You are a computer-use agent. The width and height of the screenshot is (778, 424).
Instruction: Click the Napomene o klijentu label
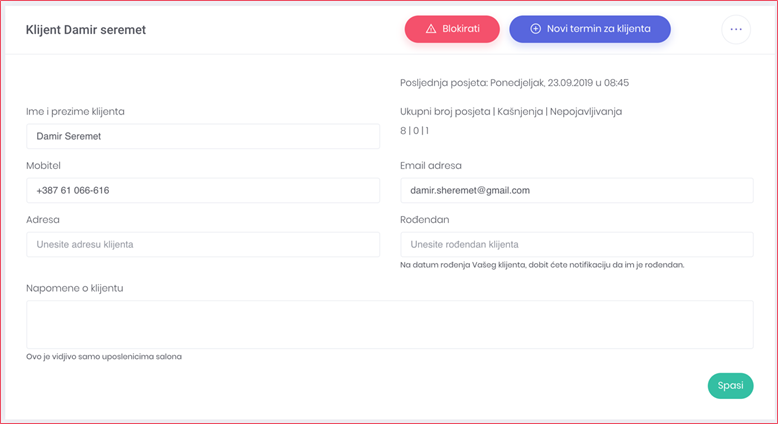[74, 288]
